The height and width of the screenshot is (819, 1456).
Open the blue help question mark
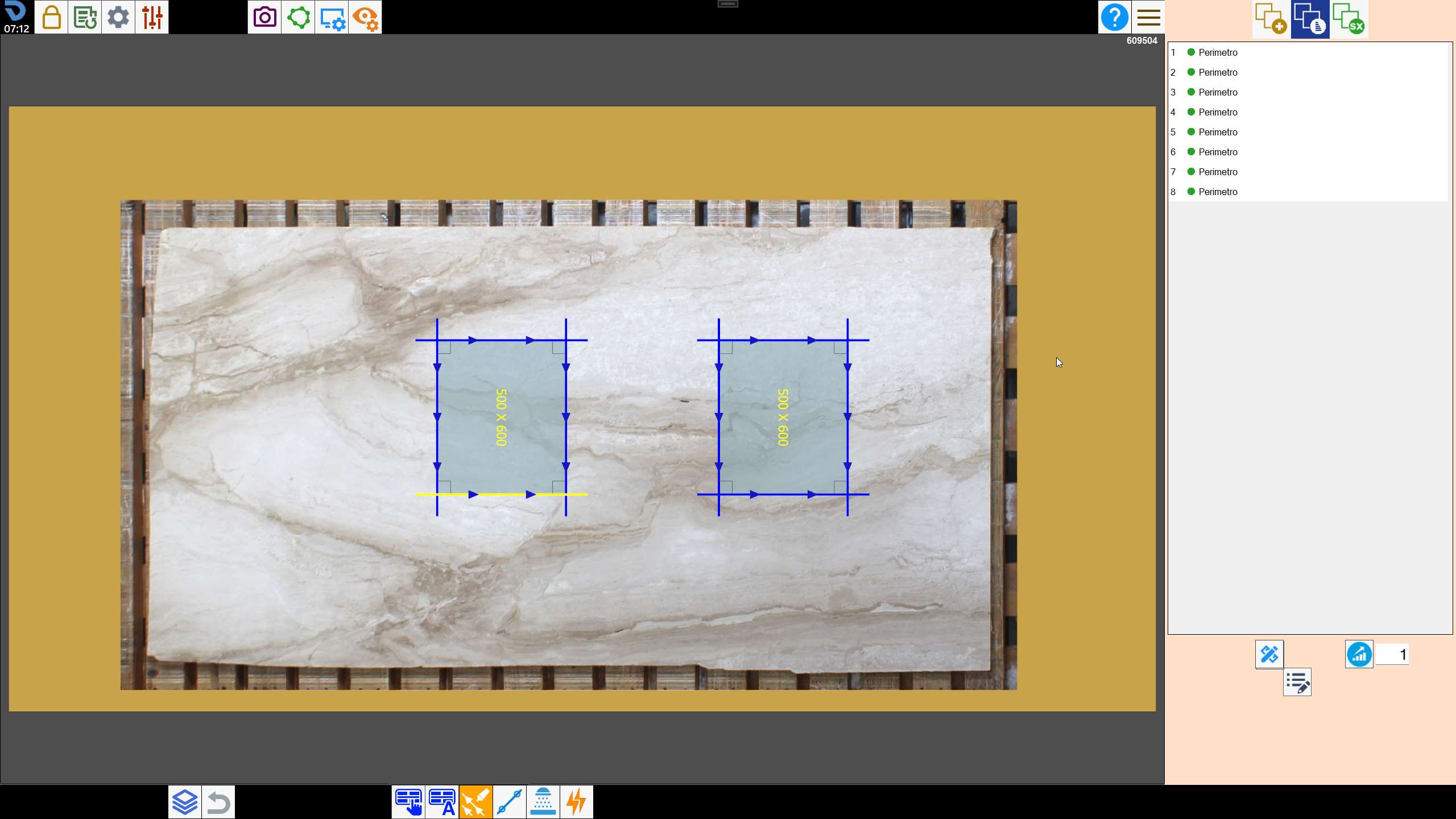pyautogui.click(x=1115, y=17)
